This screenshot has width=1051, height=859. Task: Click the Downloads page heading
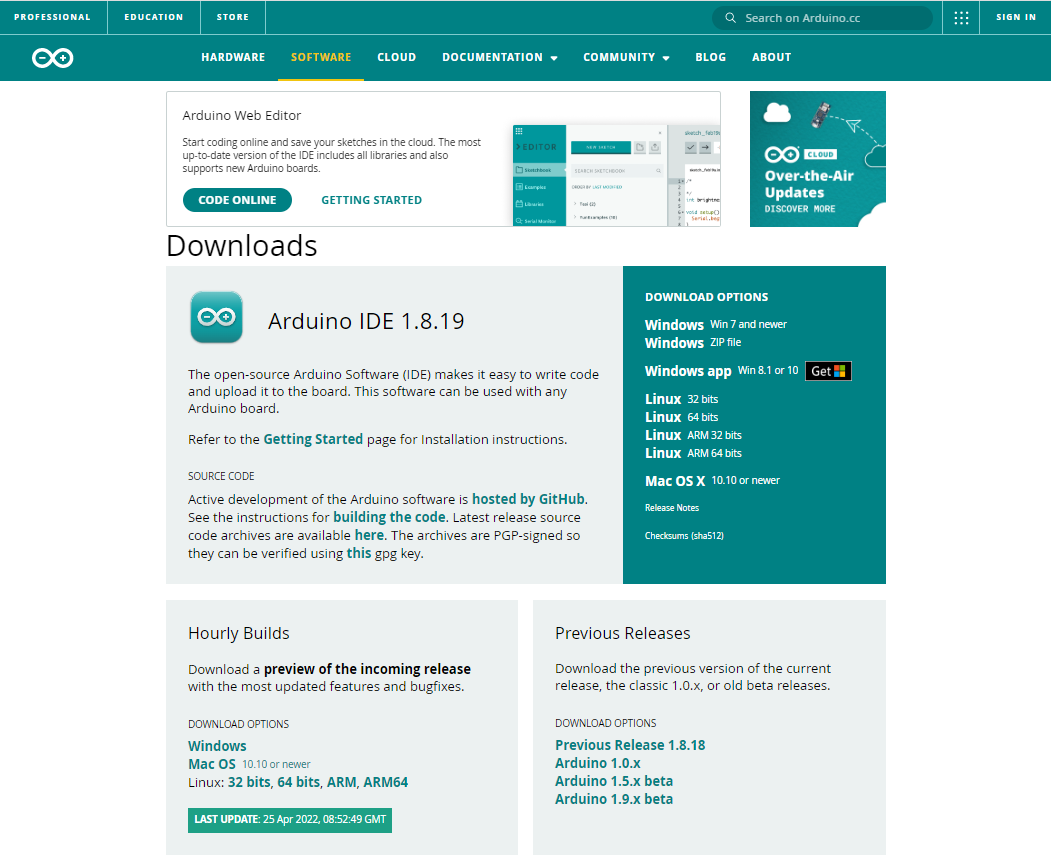coord(242,246)
